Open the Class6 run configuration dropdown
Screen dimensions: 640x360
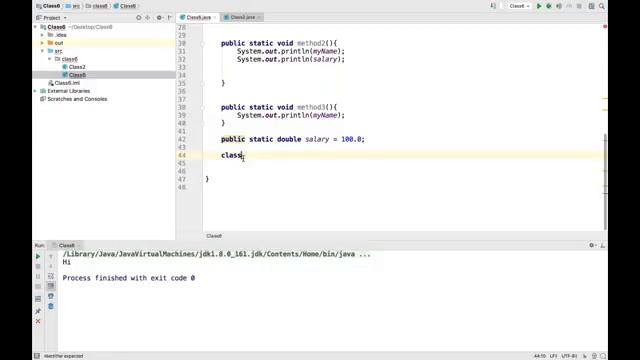(519, 6)
